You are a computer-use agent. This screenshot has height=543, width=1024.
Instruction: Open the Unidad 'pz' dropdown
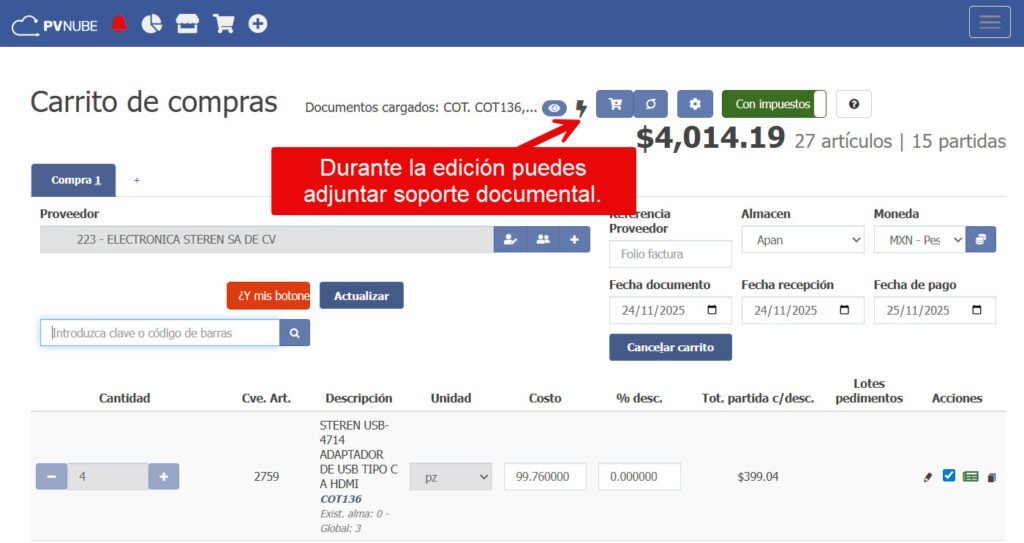click(450, 477)
